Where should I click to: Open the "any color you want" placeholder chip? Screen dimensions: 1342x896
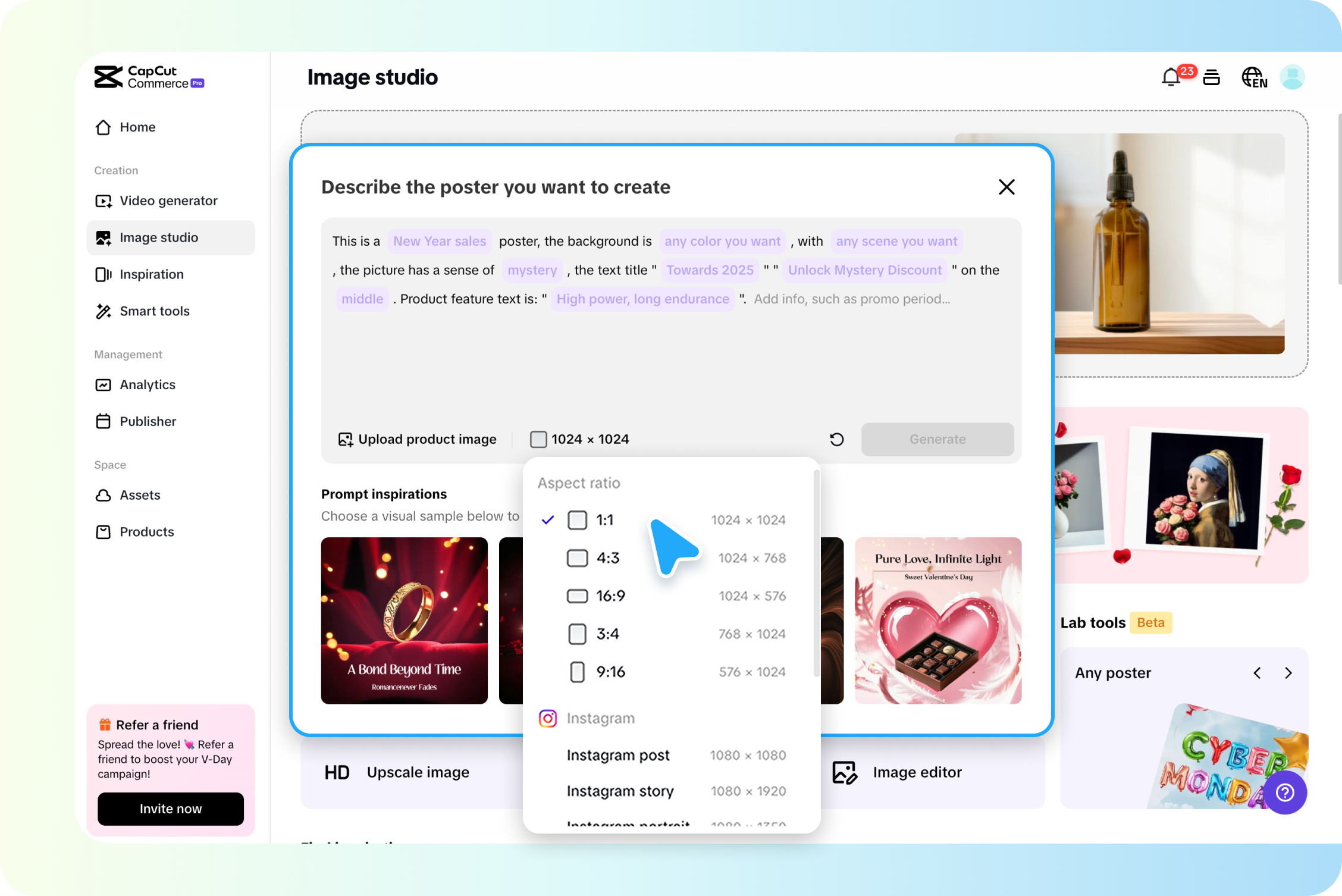click(x=722, y=241)
